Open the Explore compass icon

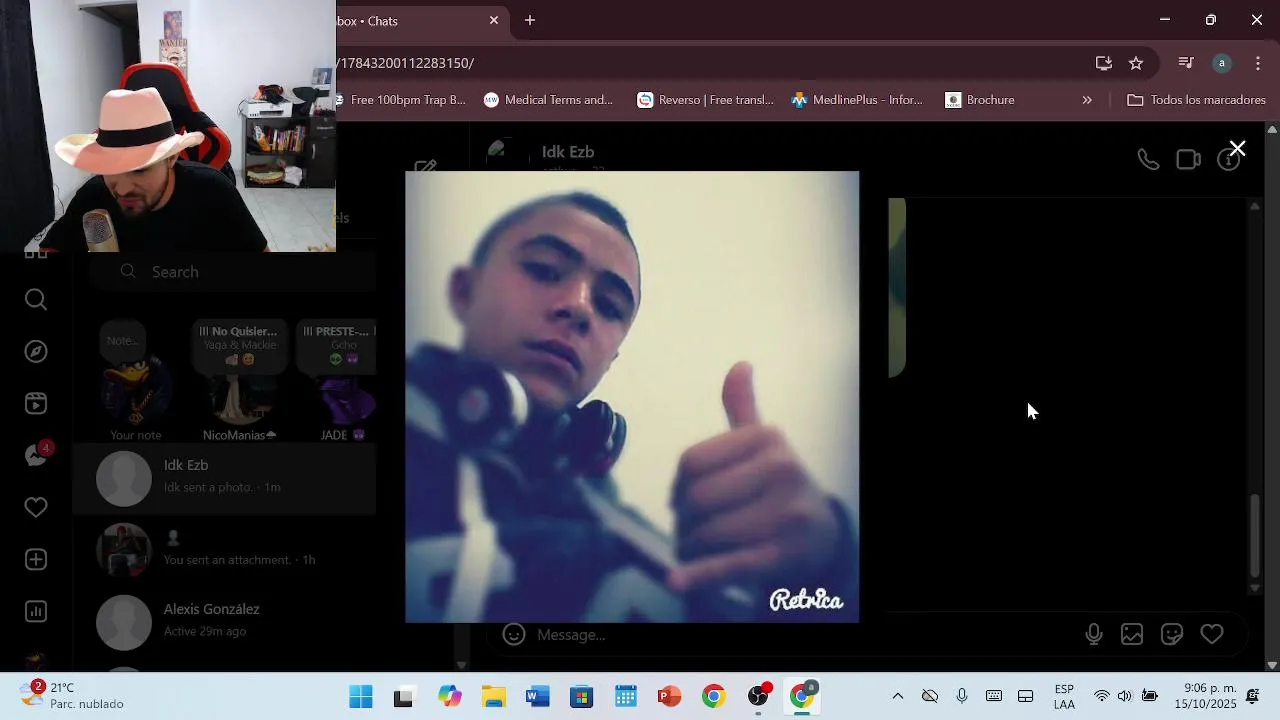tap(36, 352)
